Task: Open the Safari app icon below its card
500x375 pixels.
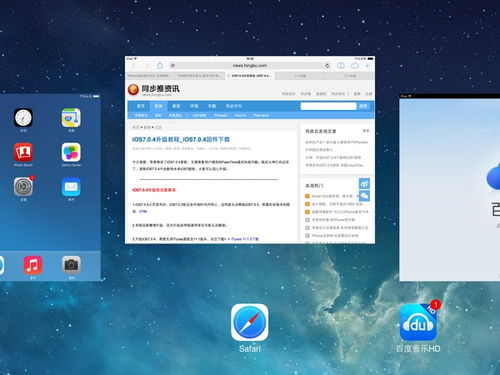Action: click(250, 322)
